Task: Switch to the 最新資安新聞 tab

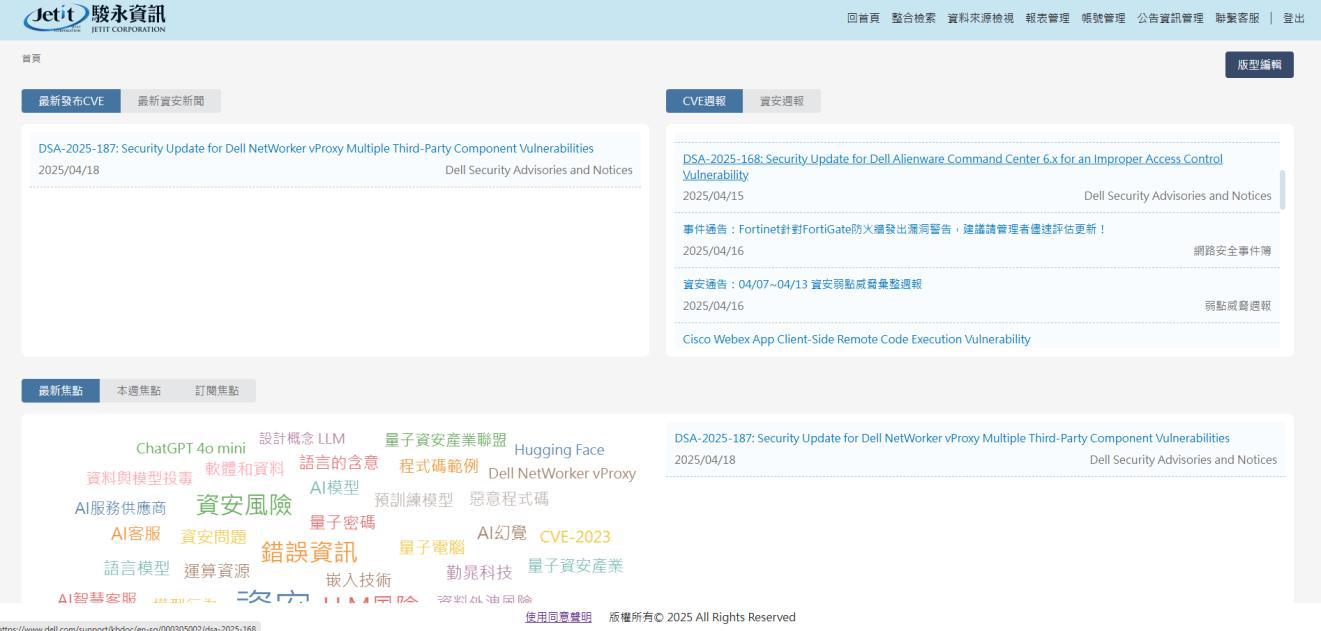Action: click(x=170, y=101)
